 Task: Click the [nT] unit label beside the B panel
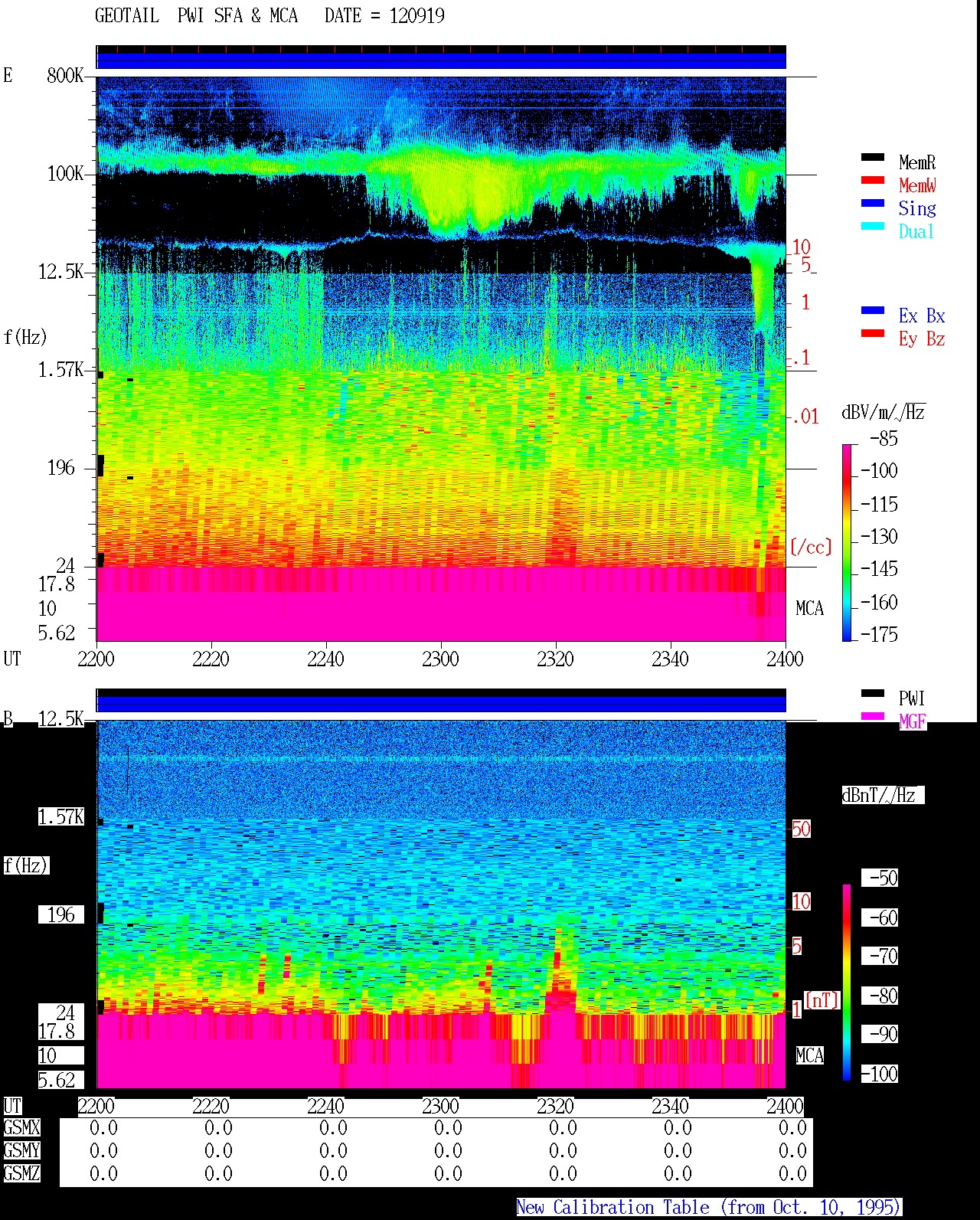tap(822, 1000)
